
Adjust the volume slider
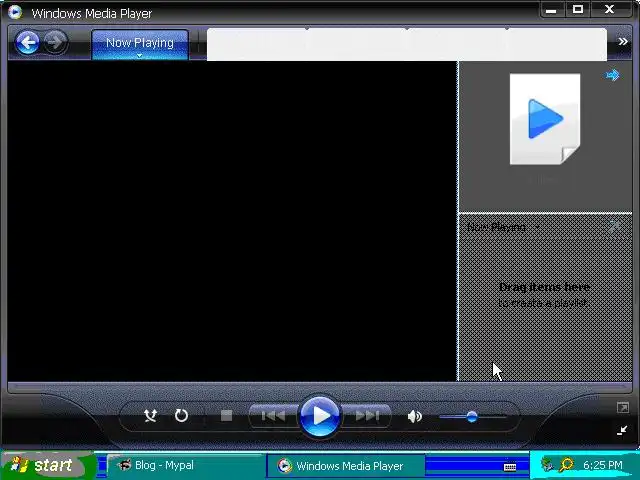[472, 417]
